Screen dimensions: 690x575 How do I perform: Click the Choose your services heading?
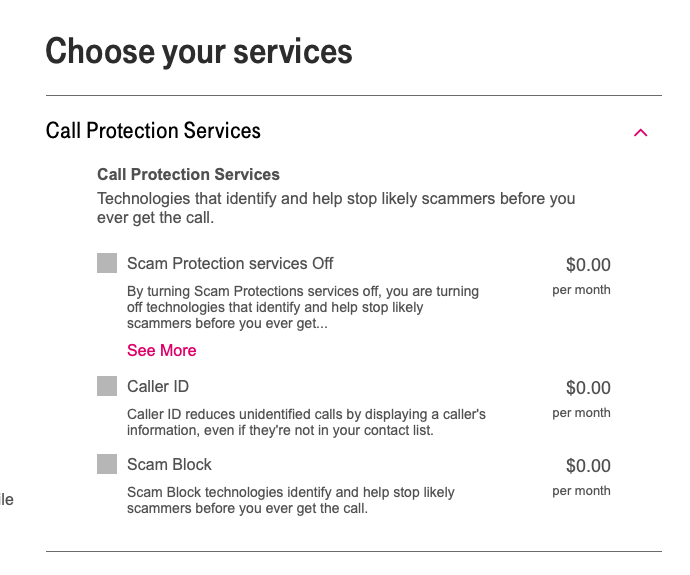click(199, 51)
